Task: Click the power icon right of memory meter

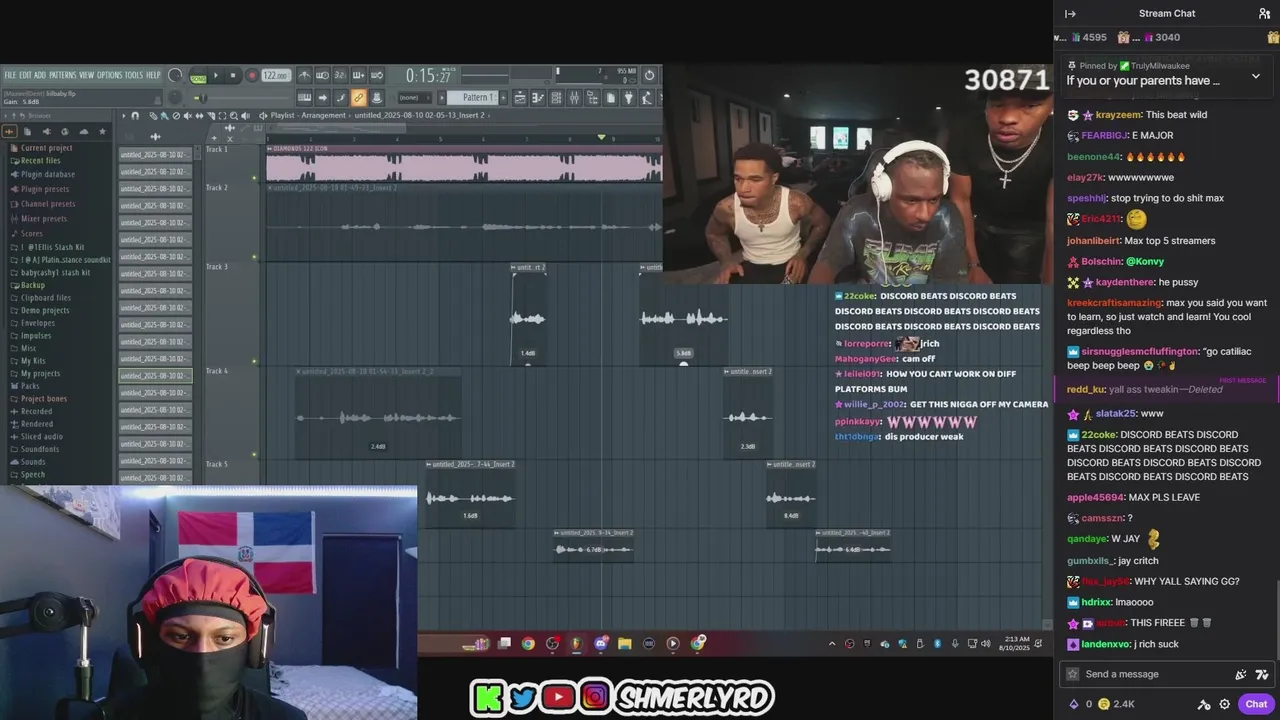Action: (x=649, y=75)
